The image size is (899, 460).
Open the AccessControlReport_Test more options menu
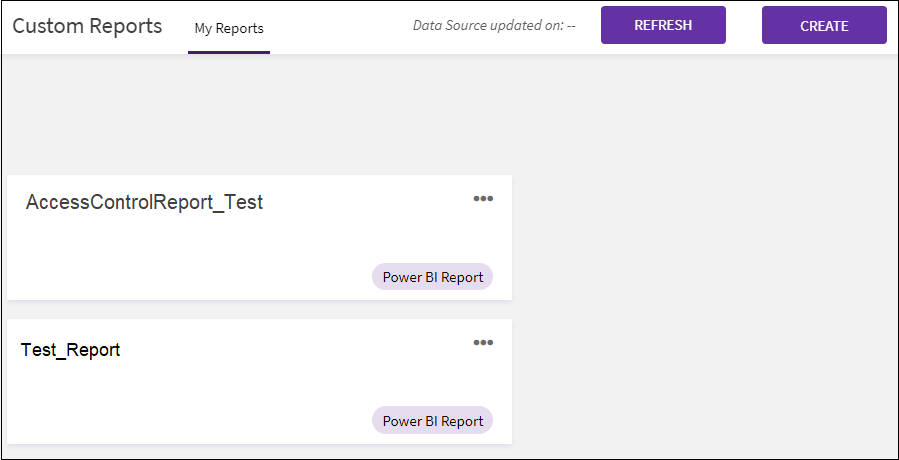coord(483,199)
